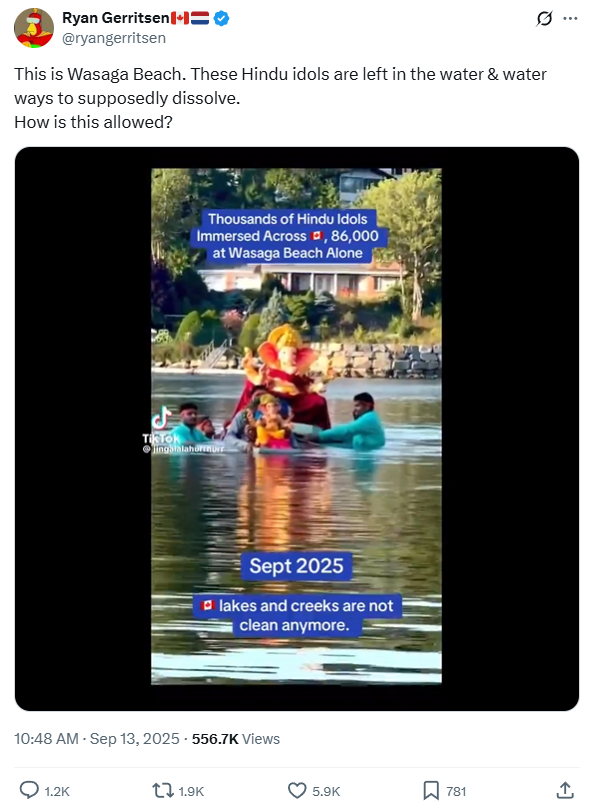591x809 pixels.
Task: Open Ryan Gerritsen's profile avatar
Action: [x=34, y=28]
